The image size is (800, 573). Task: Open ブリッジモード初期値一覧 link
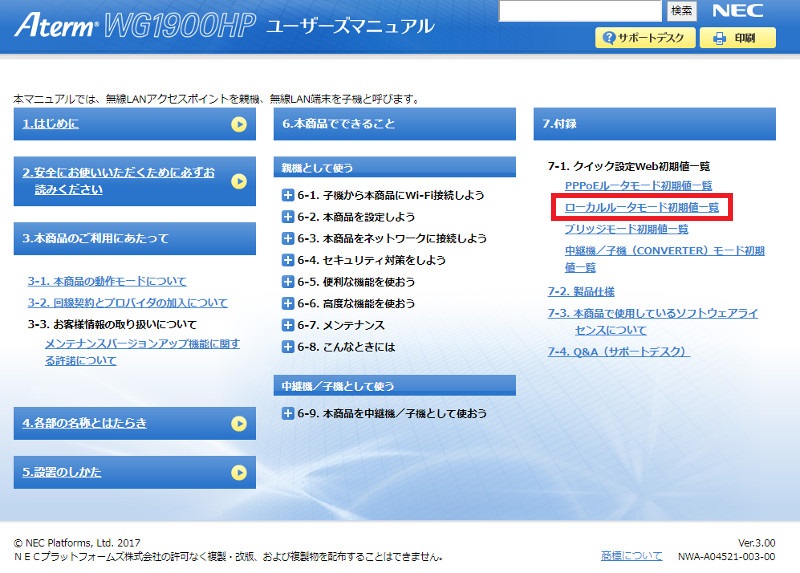[x=627, y=229]
